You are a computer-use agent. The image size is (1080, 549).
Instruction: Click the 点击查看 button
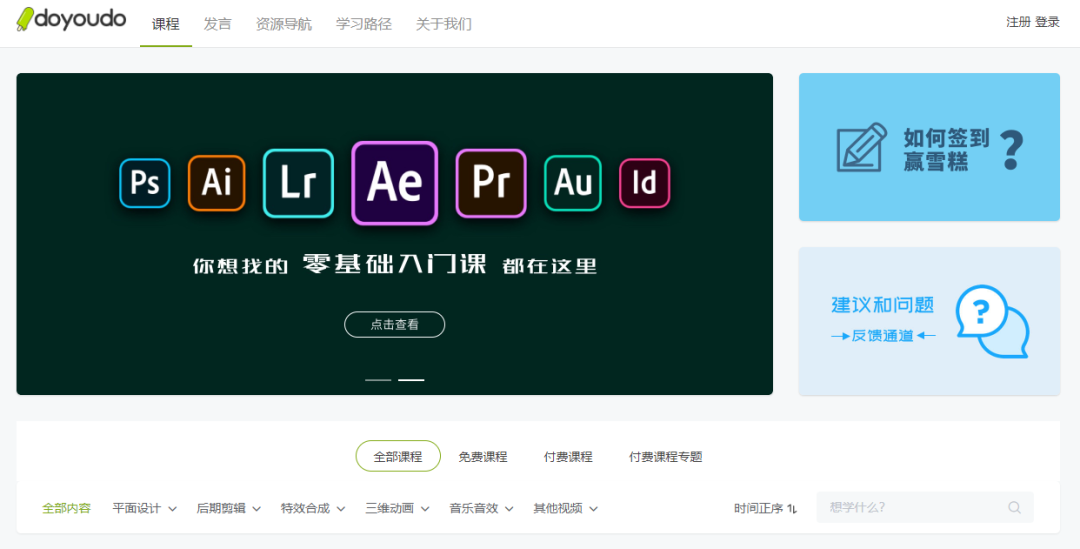(395, 324)
